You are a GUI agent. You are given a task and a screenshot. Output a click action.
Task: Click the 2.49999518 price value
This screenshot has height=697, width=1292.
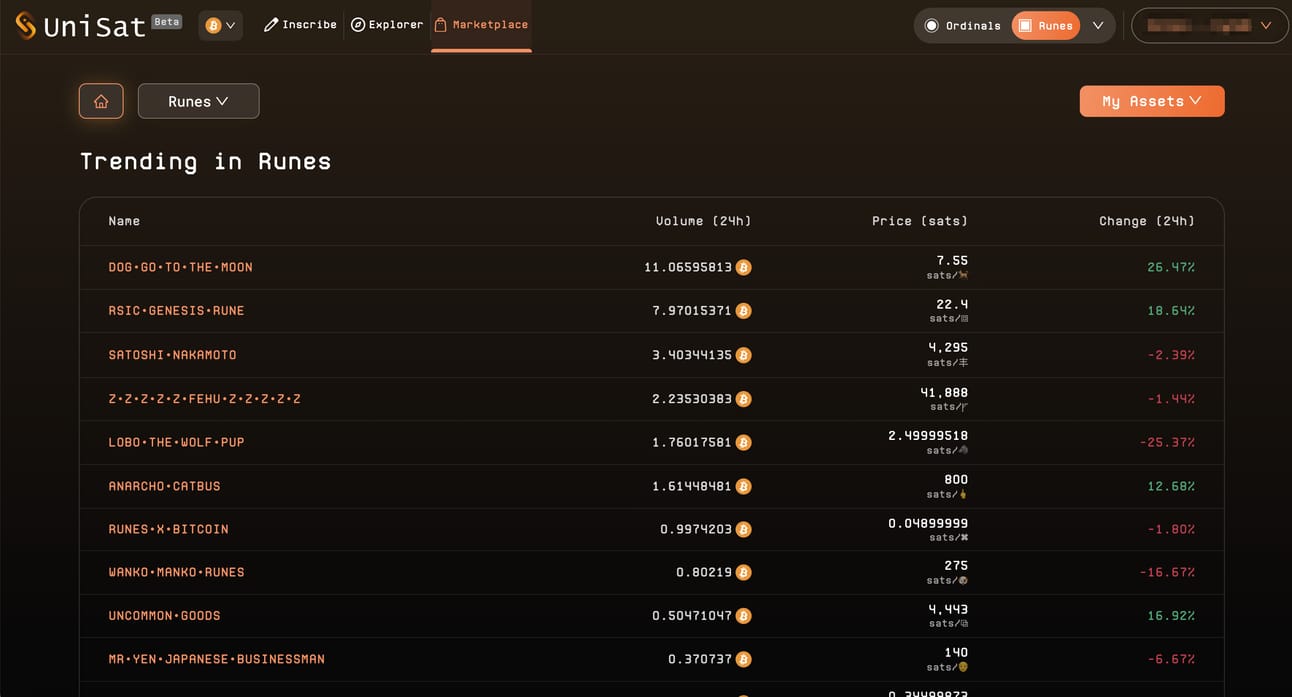point(928,436)
